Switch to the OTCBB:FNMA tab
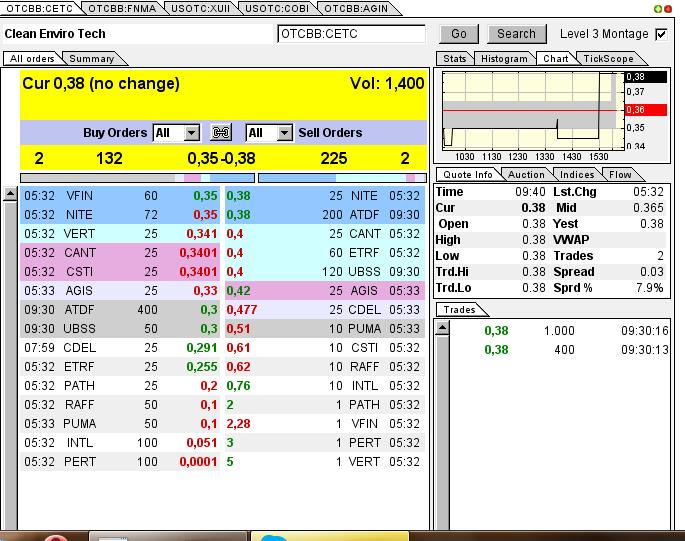Viewport: 685px width, 541px height. coord(122,9)
